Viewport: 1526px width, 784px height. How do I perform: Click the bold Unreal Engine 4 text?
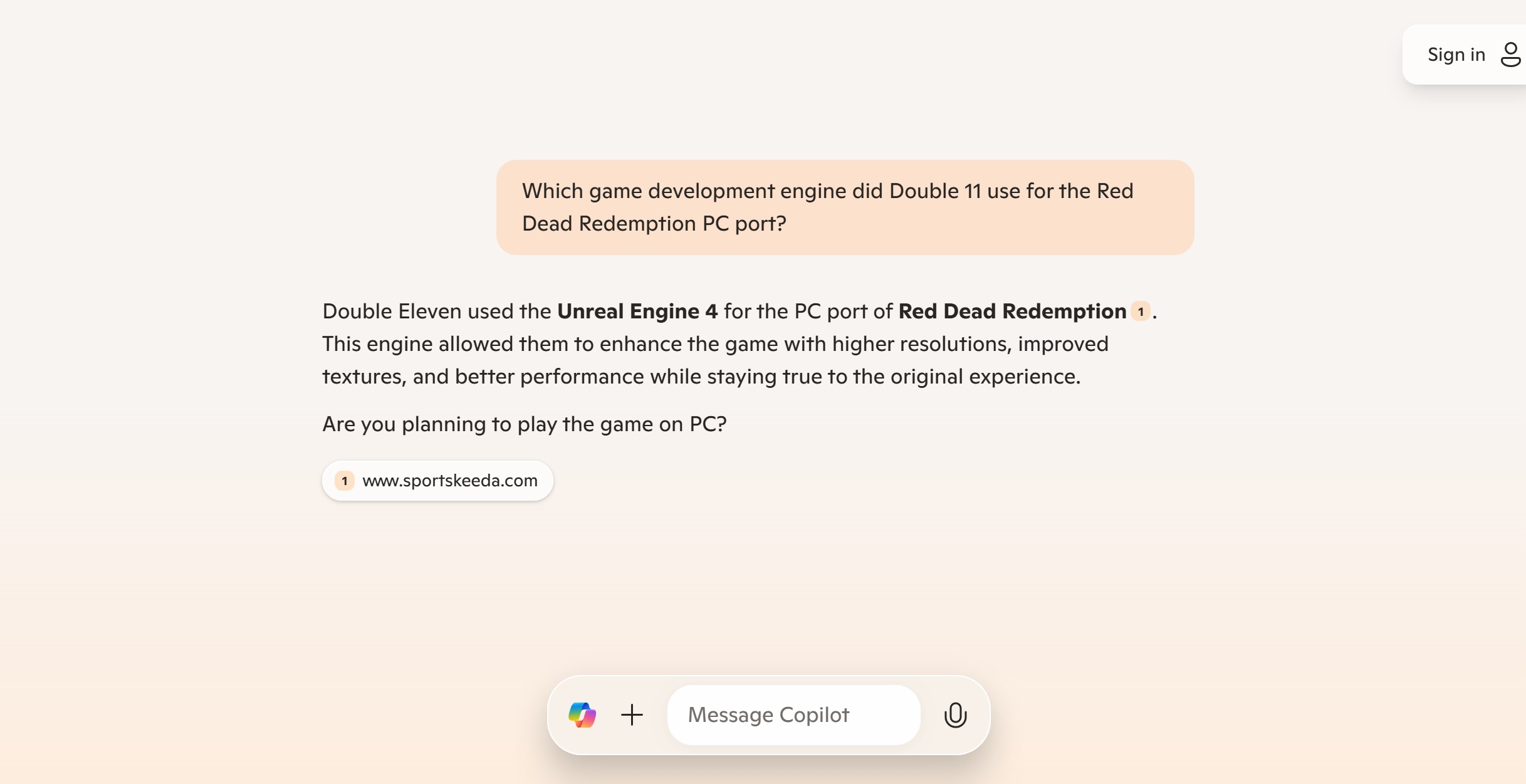coord(637,311)
